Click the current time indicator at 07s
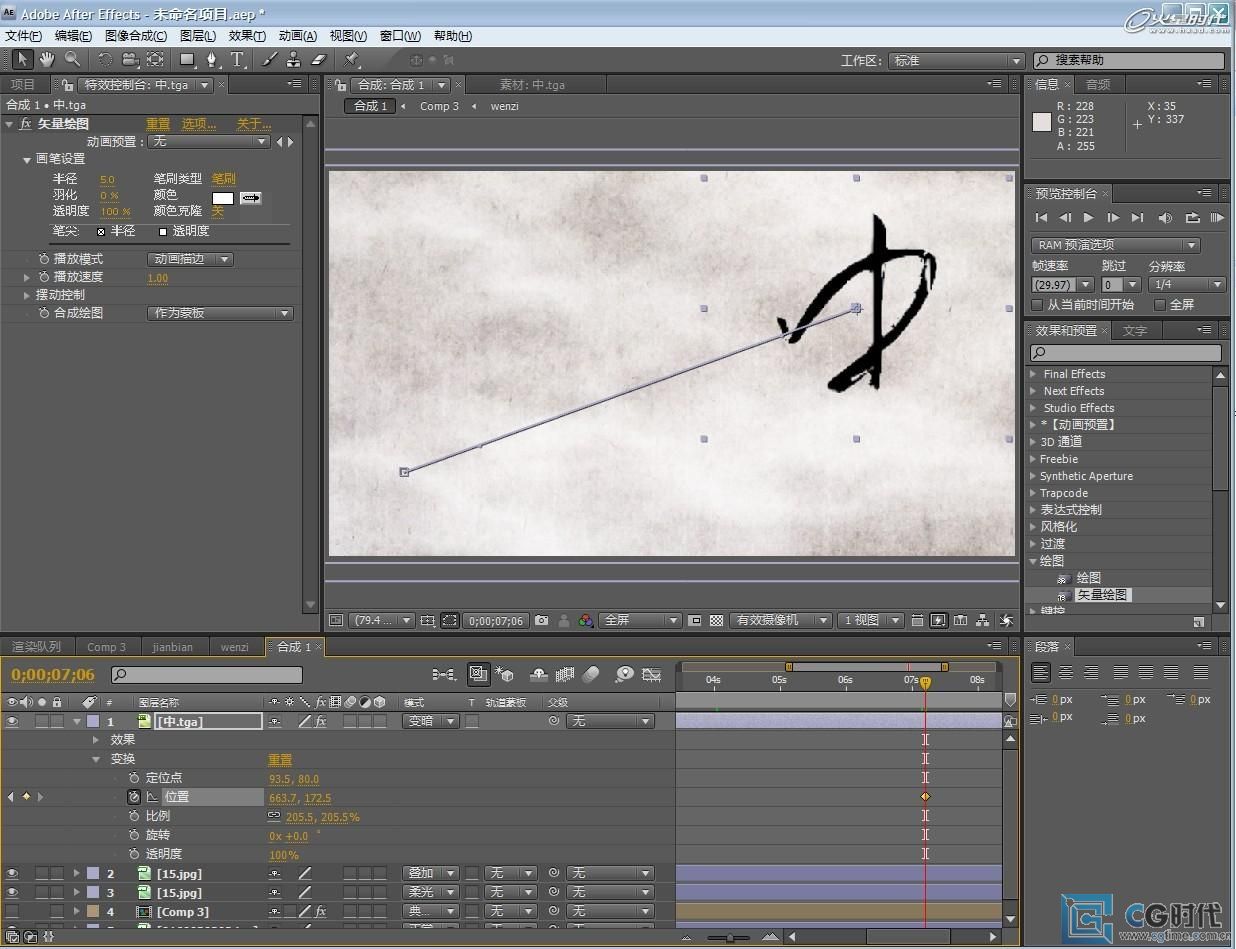Viewport: 1236px width, 949px height. (926, 682)
